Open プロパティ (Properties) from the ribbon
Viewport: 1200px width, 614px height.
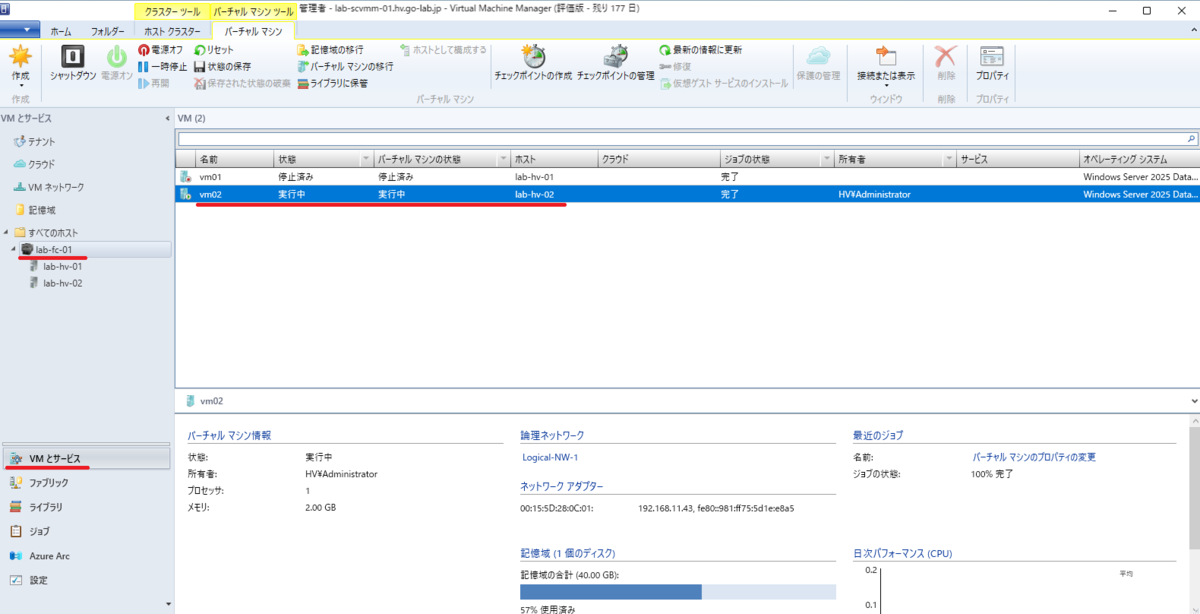pos(992,63)
